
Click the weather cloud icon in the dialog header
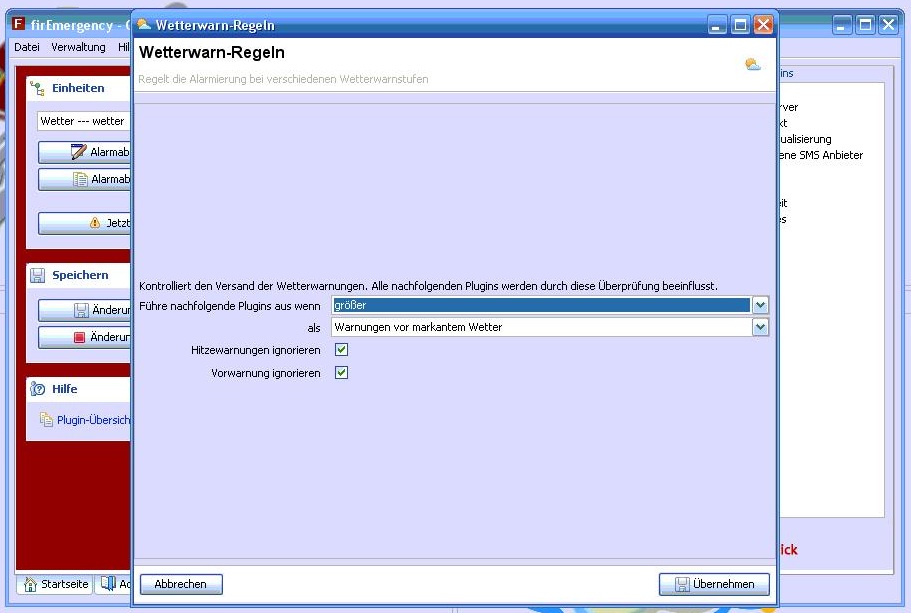752,65
